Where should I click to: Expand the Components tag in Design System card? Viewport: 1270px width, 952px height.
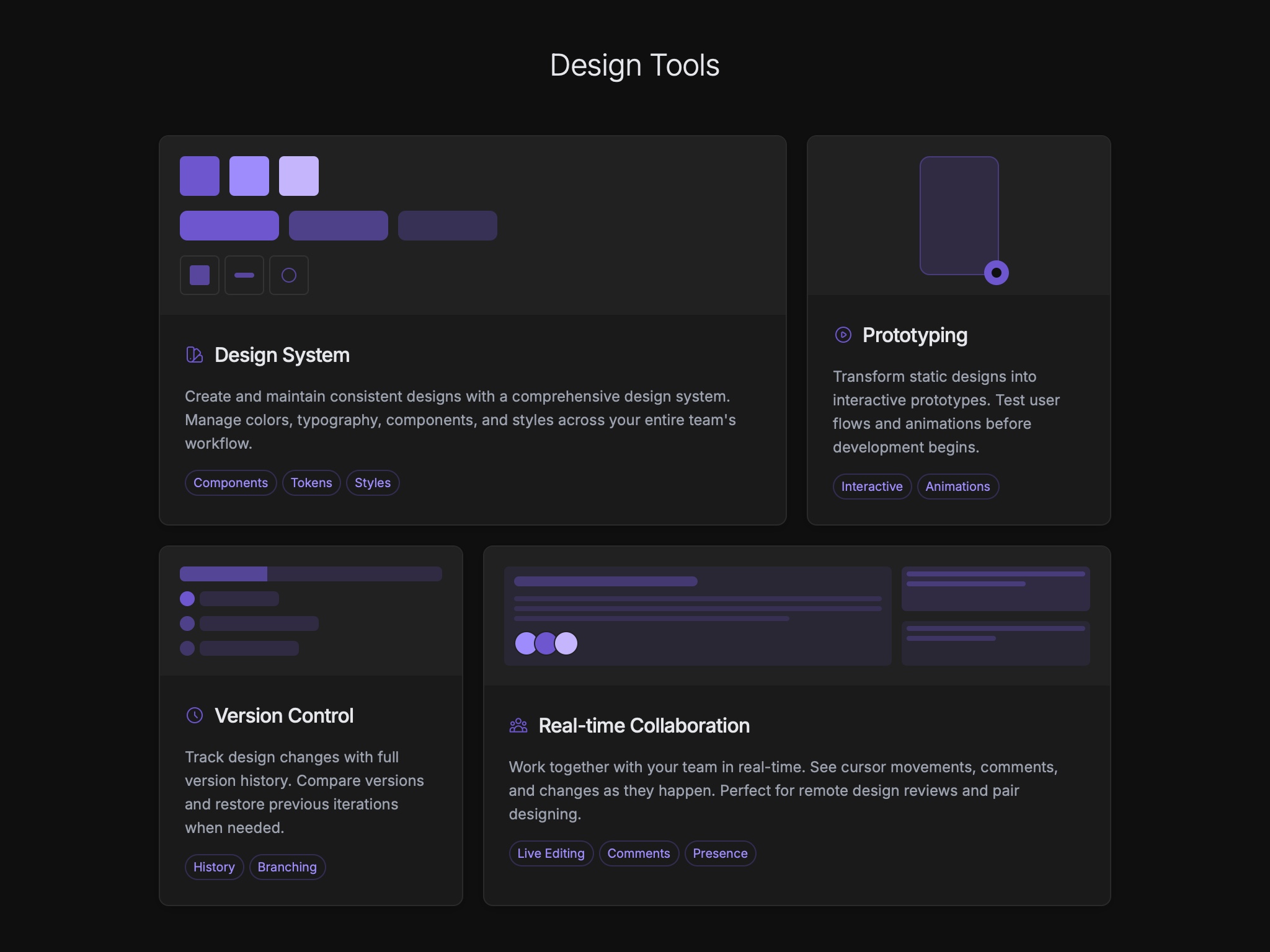pos(231,482)
